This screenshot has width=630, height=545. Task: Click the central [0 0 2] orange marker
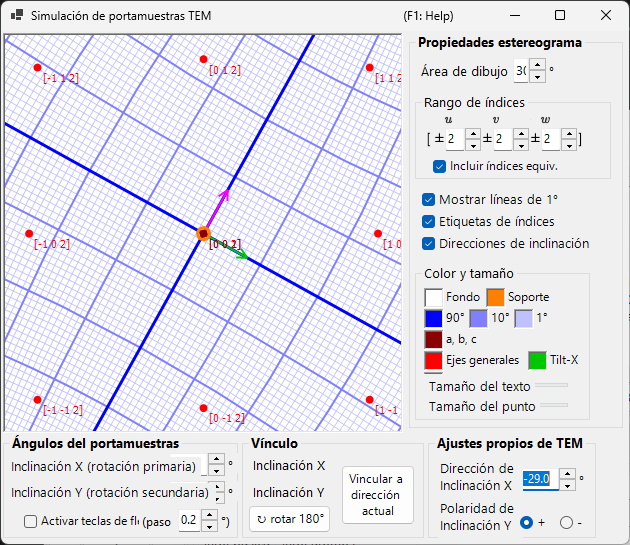coord(204,234)
